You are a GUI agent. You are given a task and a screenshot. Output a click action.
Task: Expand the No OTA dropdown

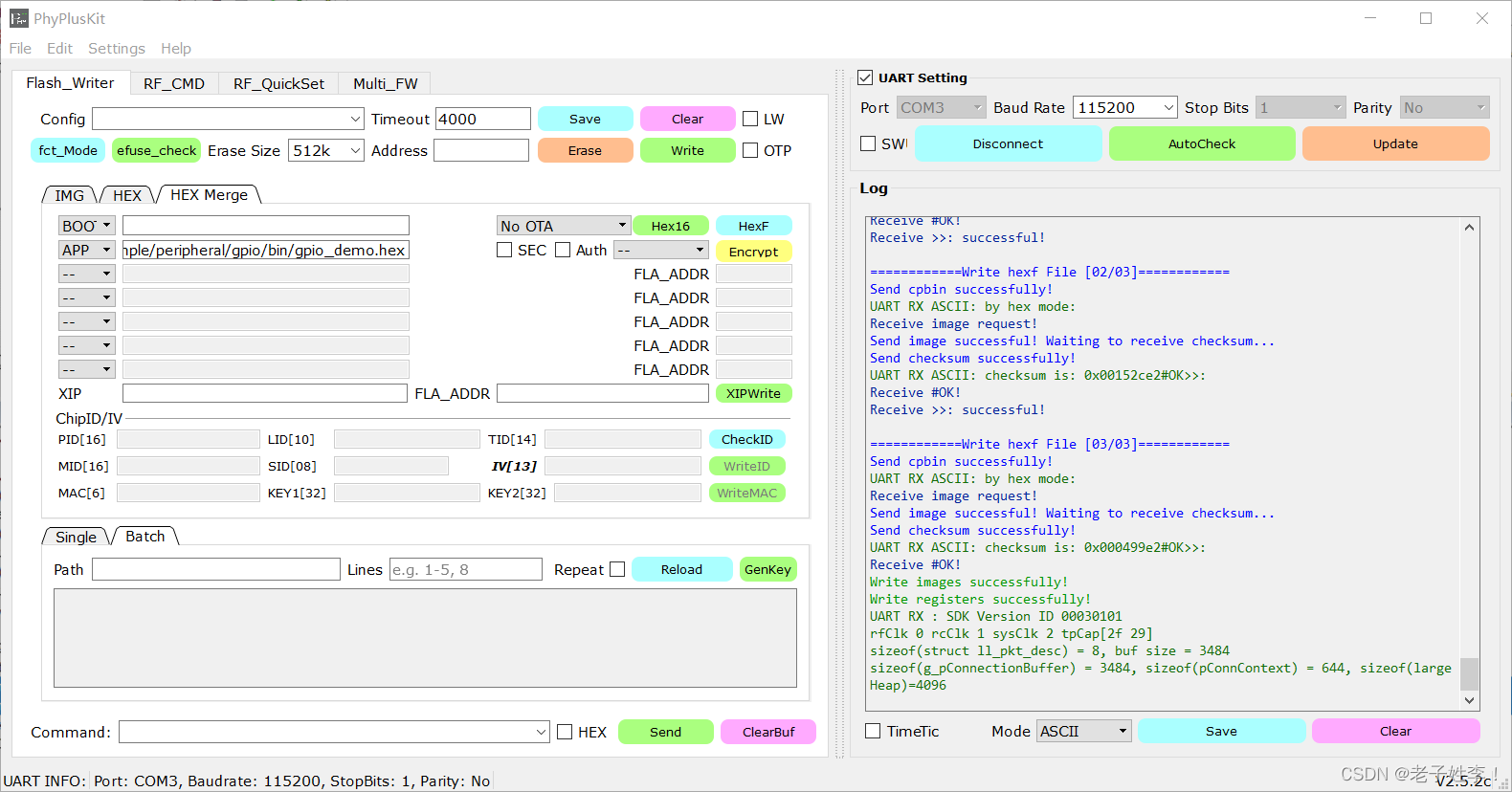coord(564,226)
